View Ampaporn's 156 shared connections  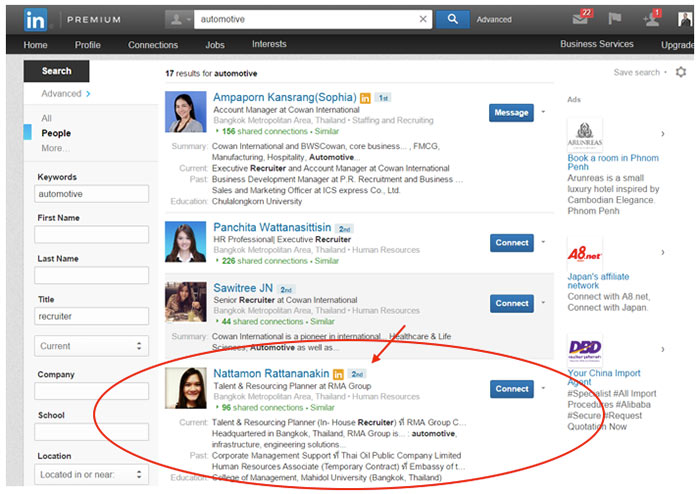[x=264, y=131]
